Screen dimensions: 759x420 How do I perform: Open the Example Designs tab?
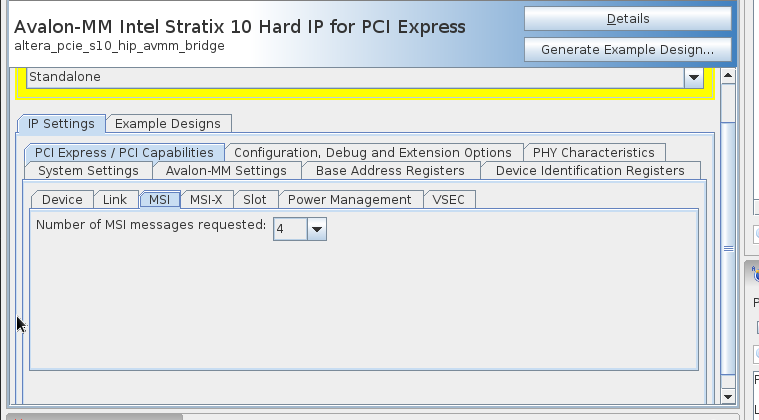168,124
